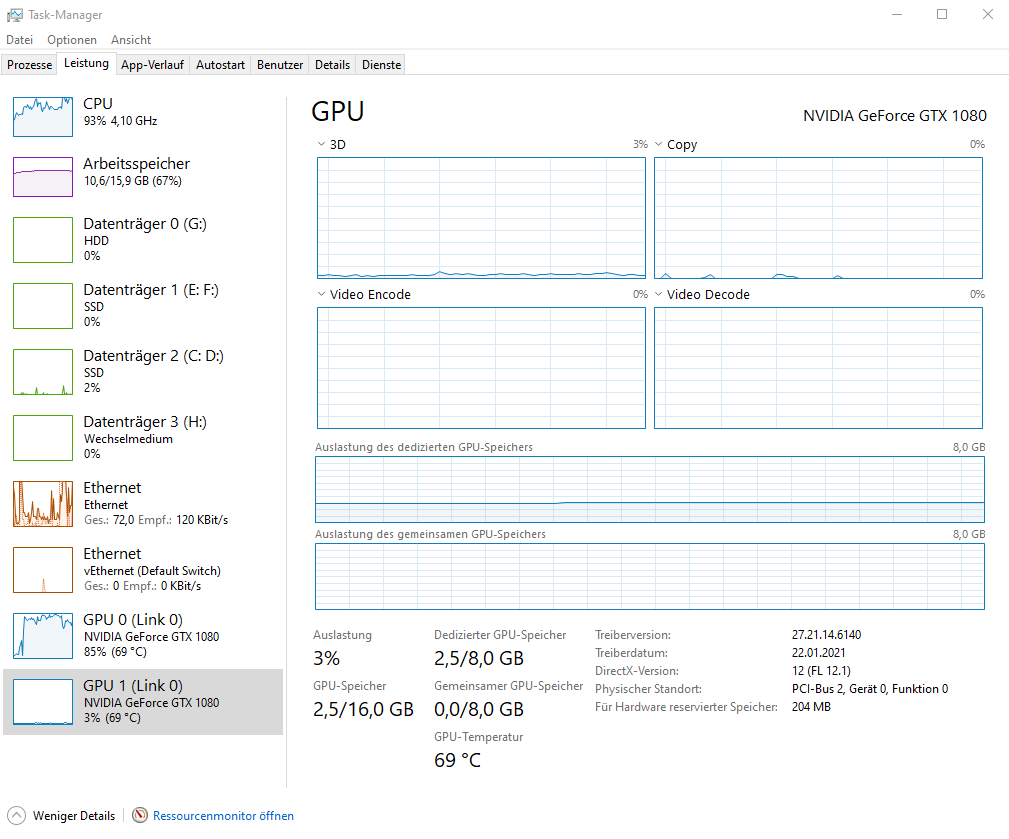Select the Datenträger 2 (C: D:) thumbnail
The height and width of the screenshot is (839, 1009).
[42, 372]
